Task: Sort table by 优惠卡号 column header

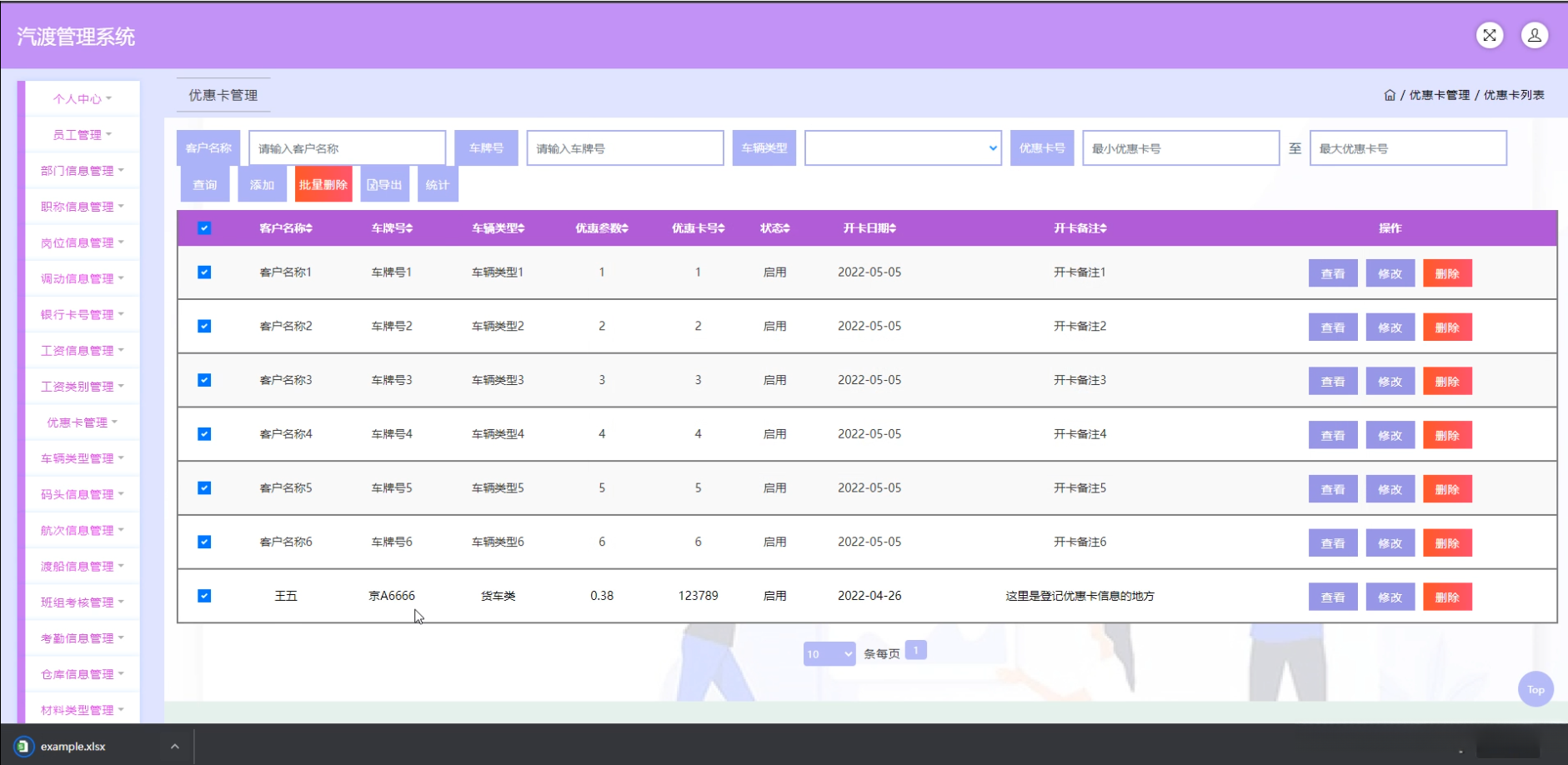Action: pyautogui.click(x=699, y=228)
